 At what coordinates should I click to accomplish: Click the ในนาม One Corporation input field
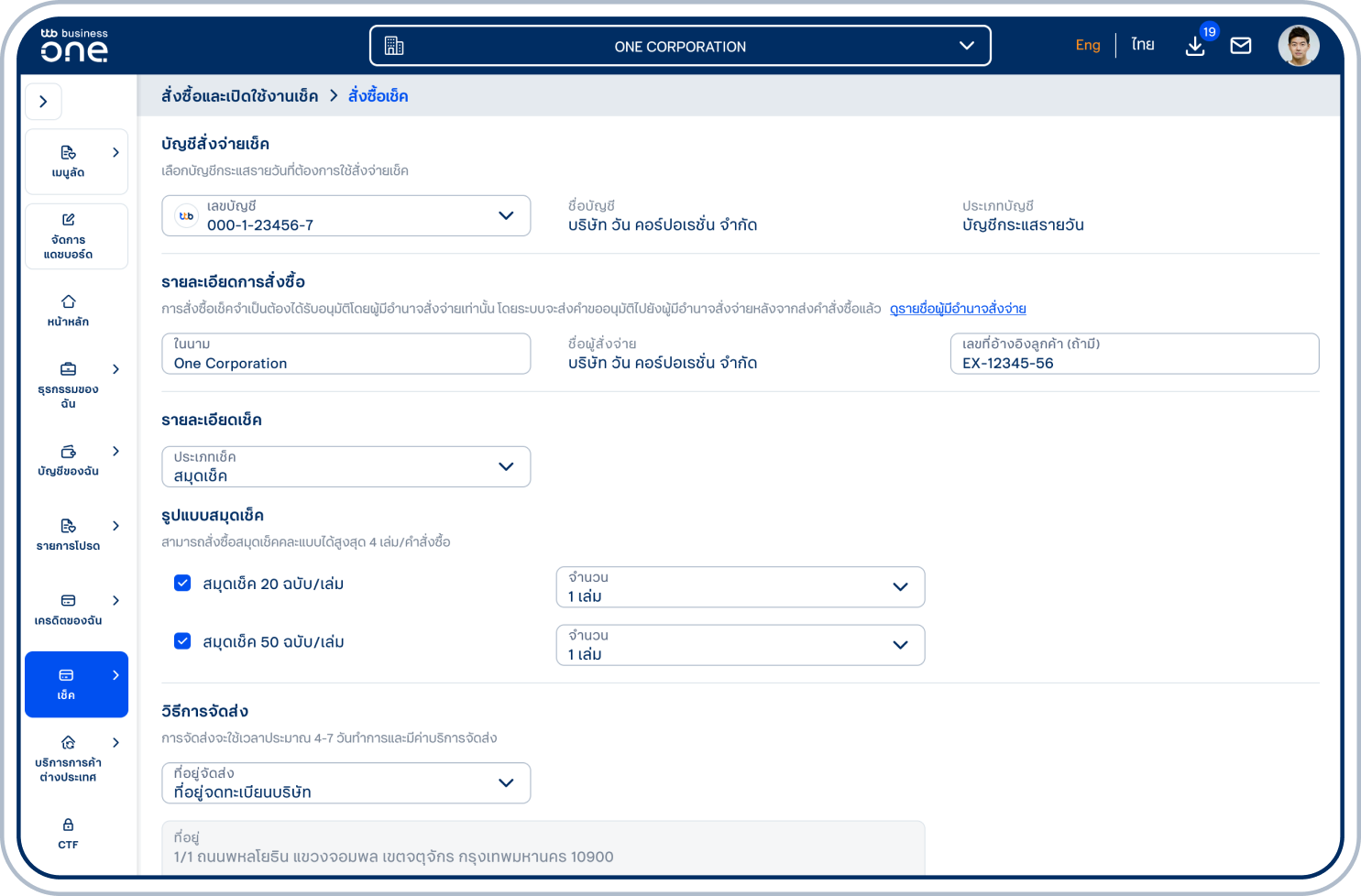[x=346, y=355]
